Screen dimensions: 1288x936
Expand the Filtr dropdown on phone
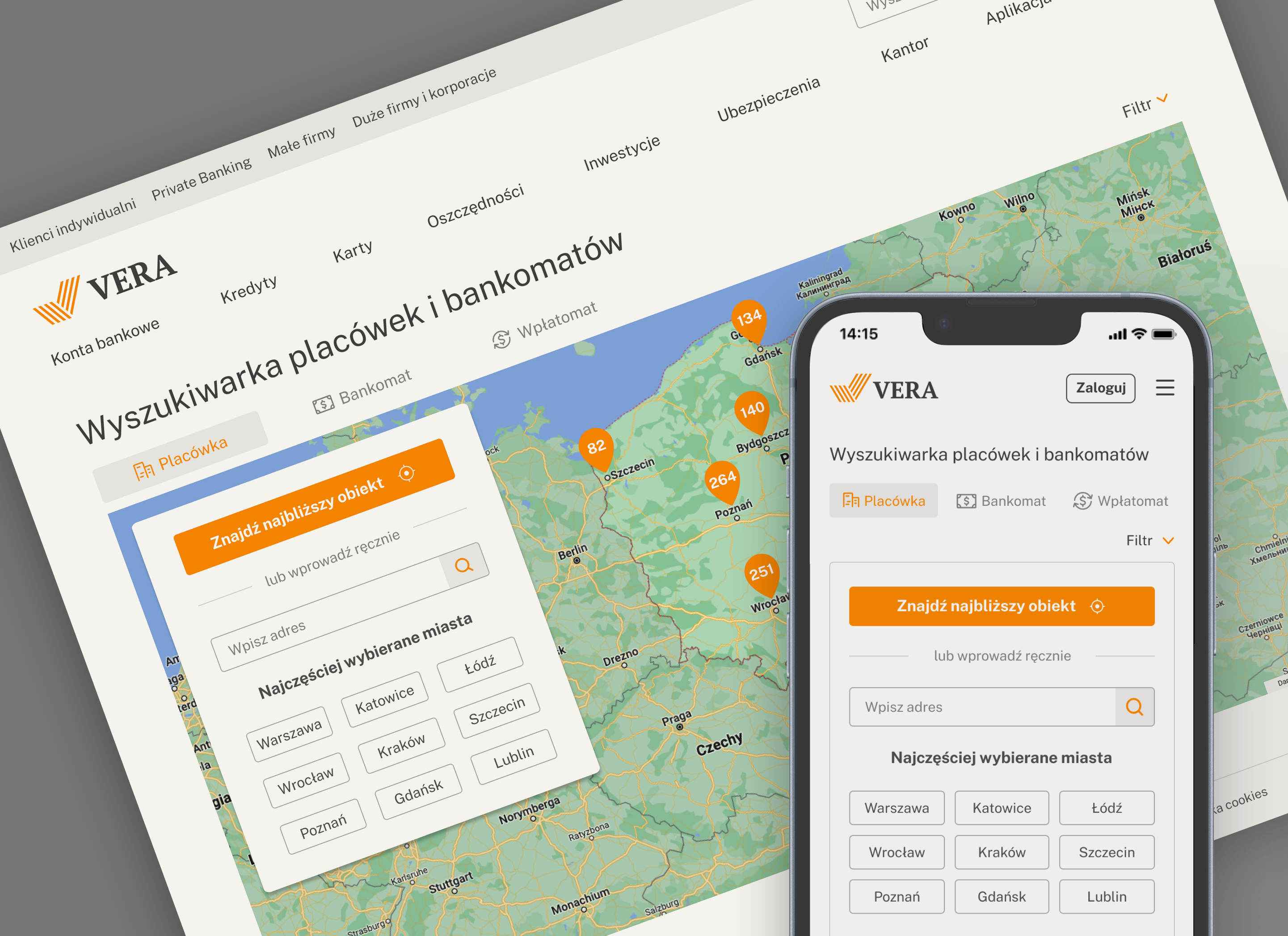(x=1149, y=540)
